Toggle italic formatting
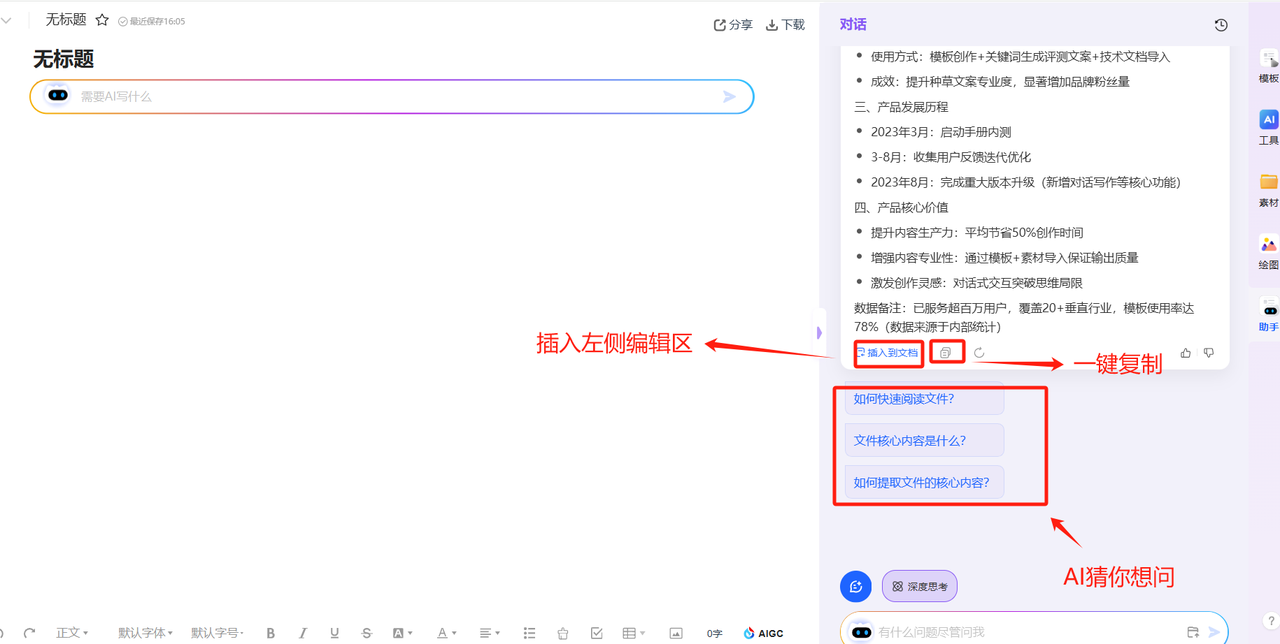The height and width of the screenshot is (644, 1280). [x=303, y=633]
